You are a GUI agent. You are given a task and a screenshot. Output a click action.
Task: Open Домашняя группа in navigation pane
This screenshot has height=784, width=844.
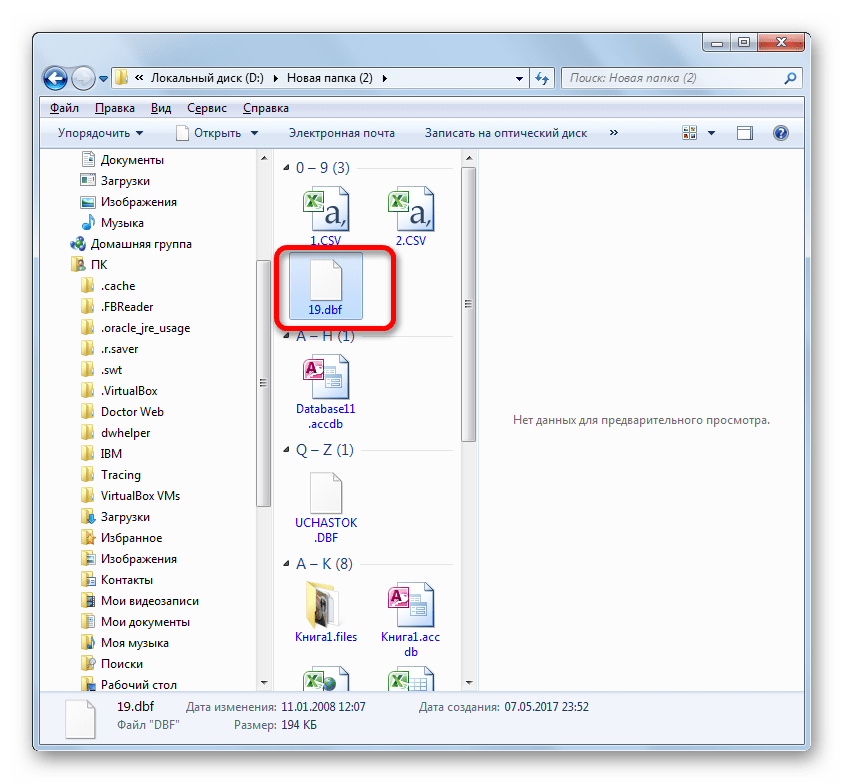pos(131,244)
